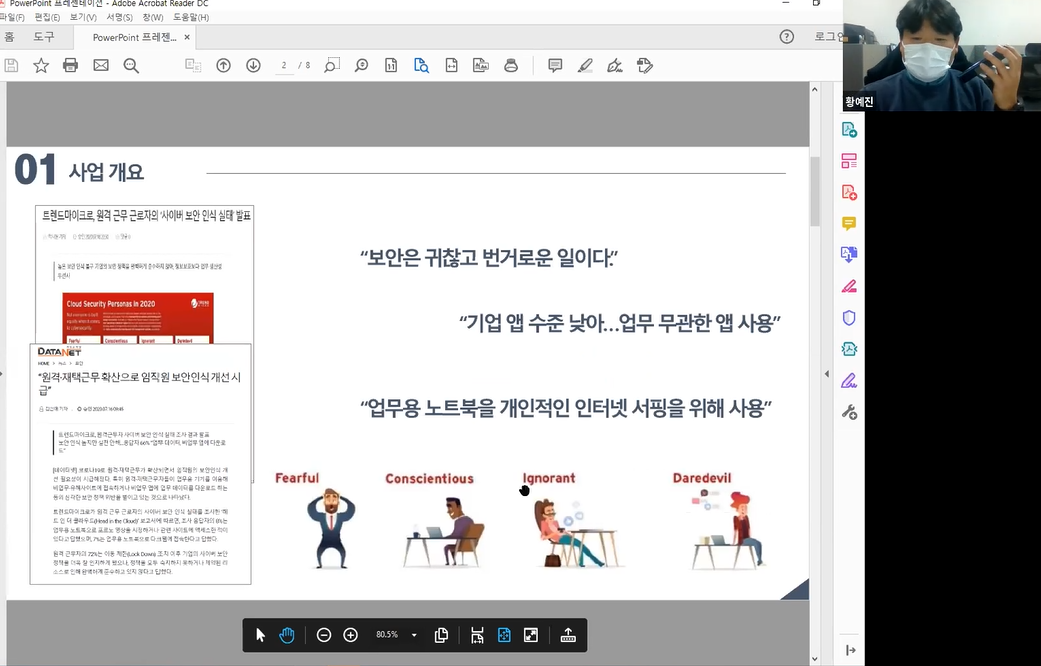Screen dimensions: 1041x666
Task: Click the bookmark star icon
Action: (x=41, y=66)
